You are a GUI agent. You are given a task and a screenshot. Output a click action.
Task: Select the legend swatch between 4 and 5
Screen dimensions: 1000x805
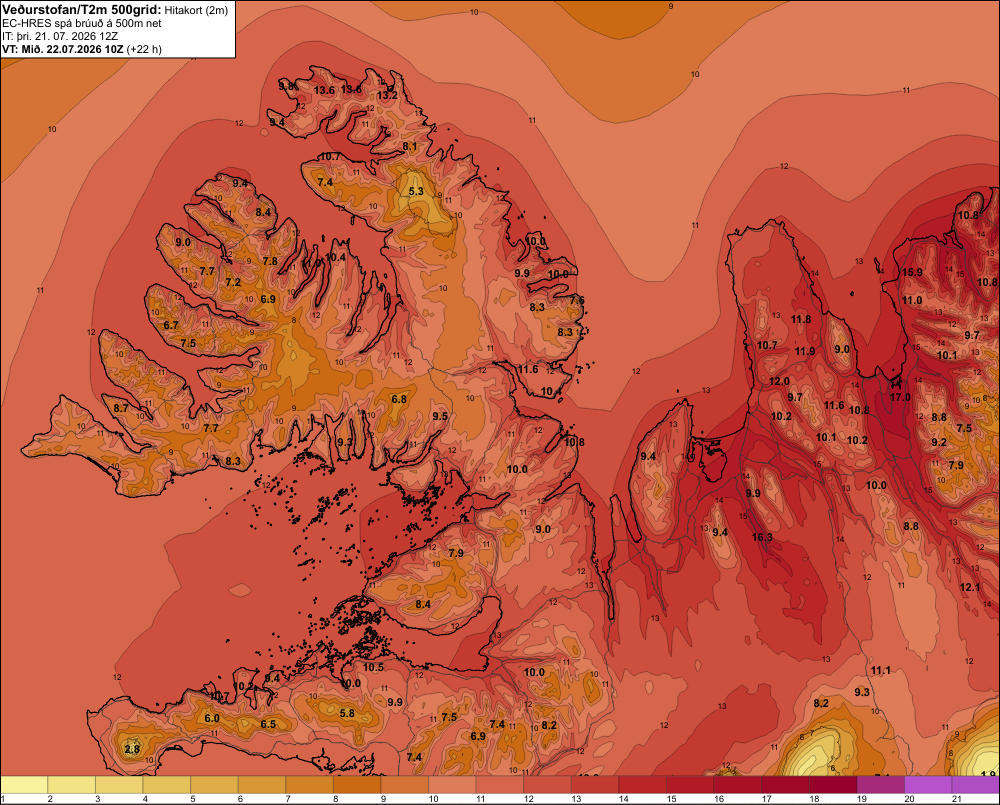click(x=166, y=785)
